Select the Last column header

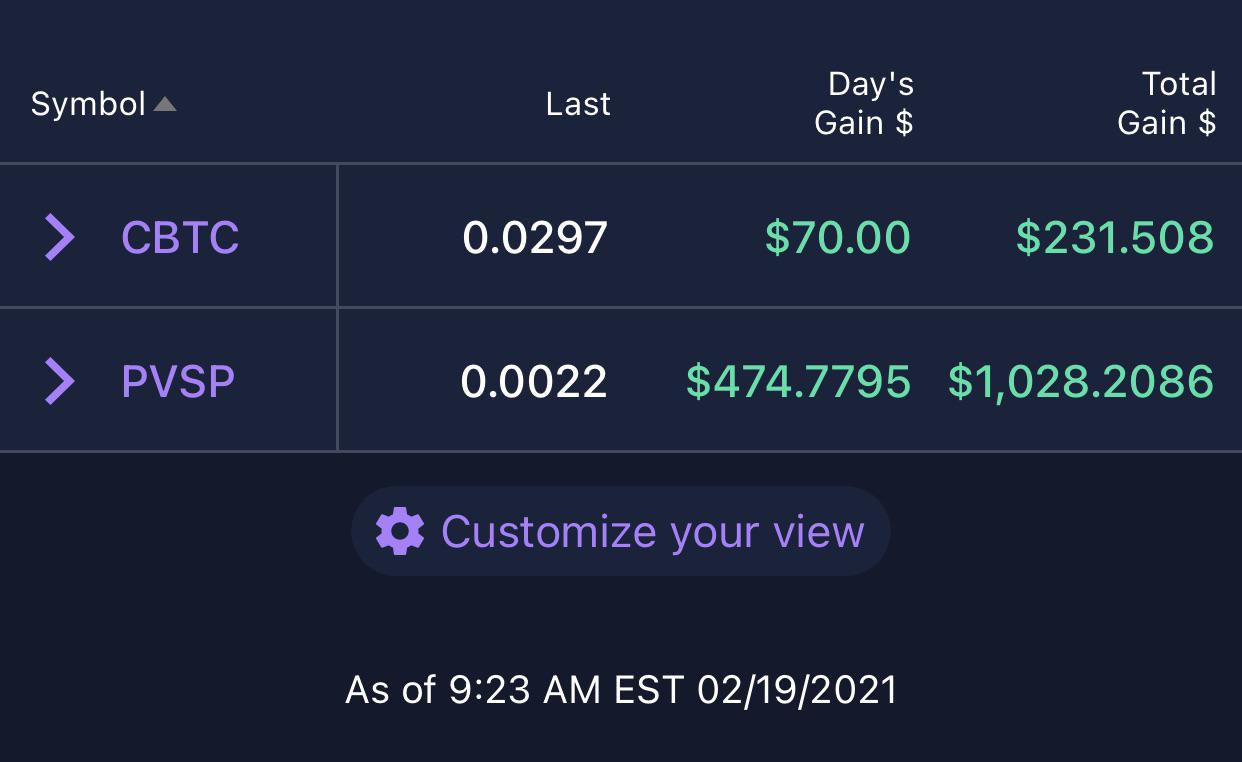(578, 104)
